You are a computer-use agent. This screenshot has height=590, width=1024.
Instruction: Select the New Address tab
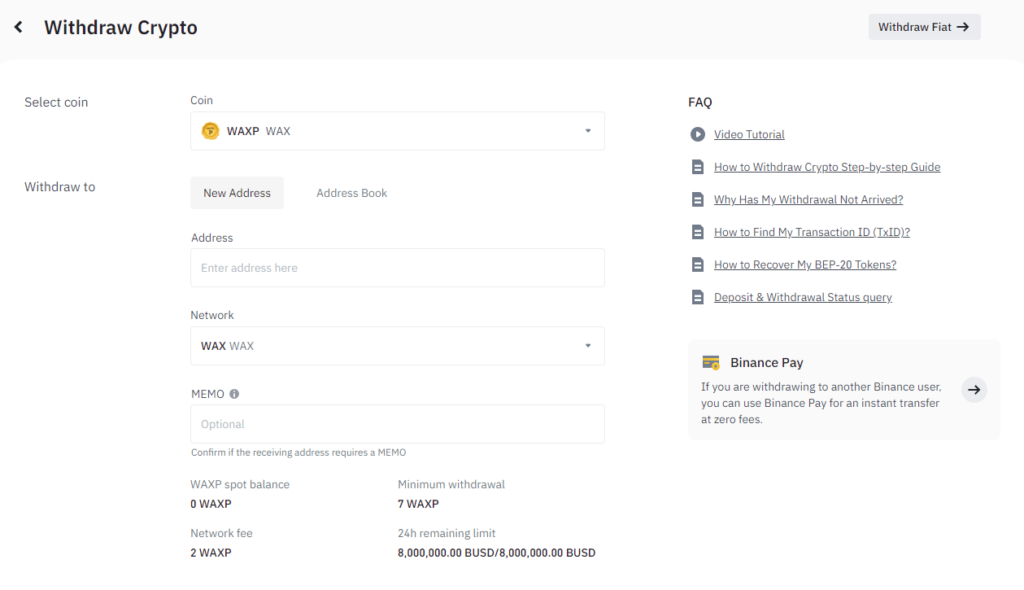click(x=237, y=193)
